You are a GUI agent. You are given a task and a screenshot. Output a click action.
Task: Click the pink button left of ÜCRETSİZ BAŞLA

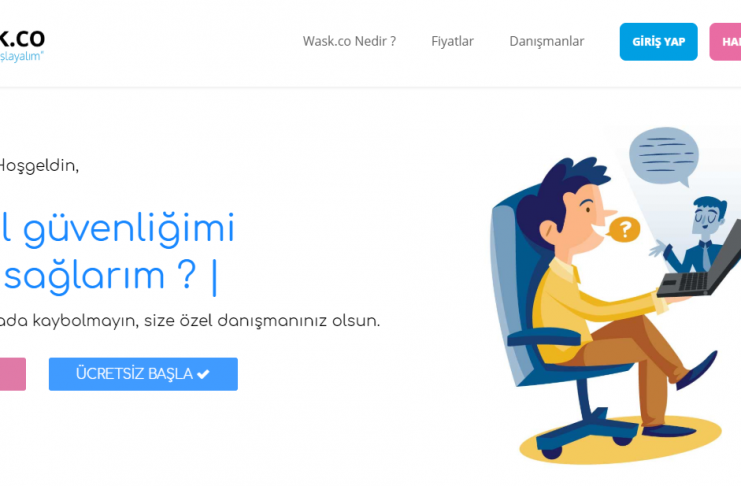(13, 374)
